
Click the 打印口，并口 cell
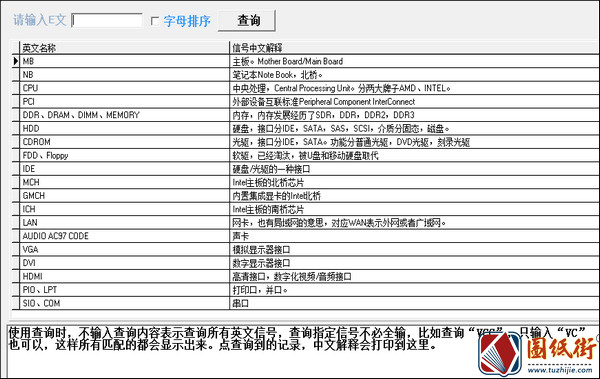point(414,290)
